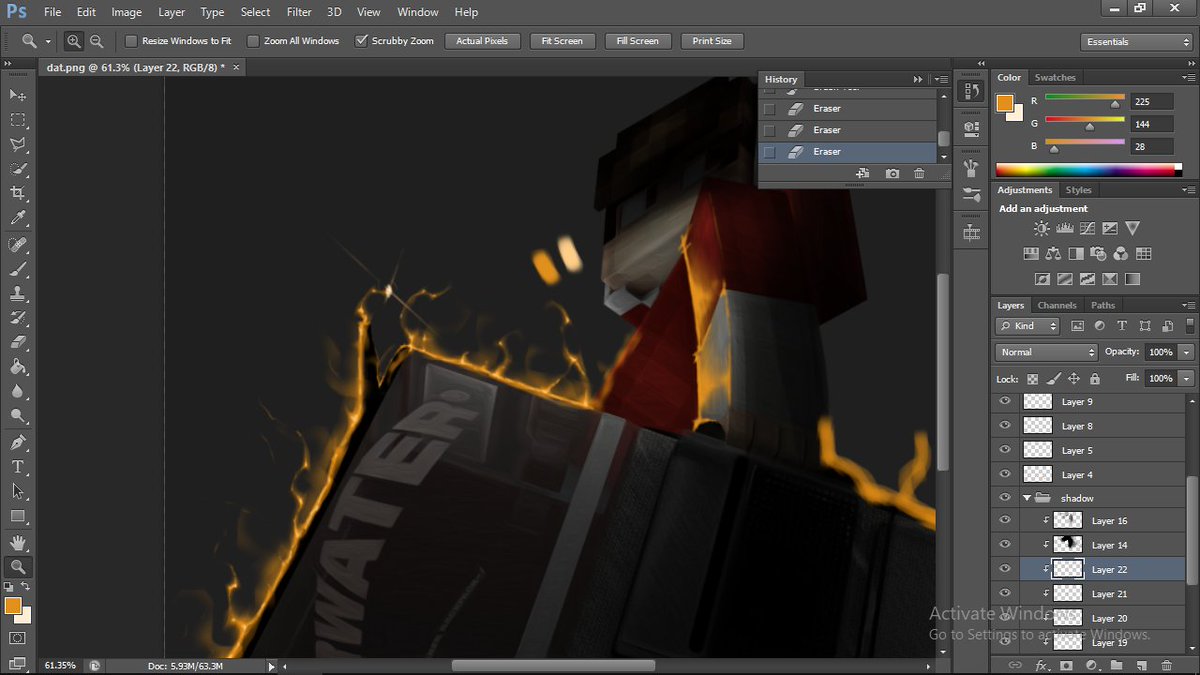Open the Layer menu
The image size is (1200, 675).
(171, 12)
